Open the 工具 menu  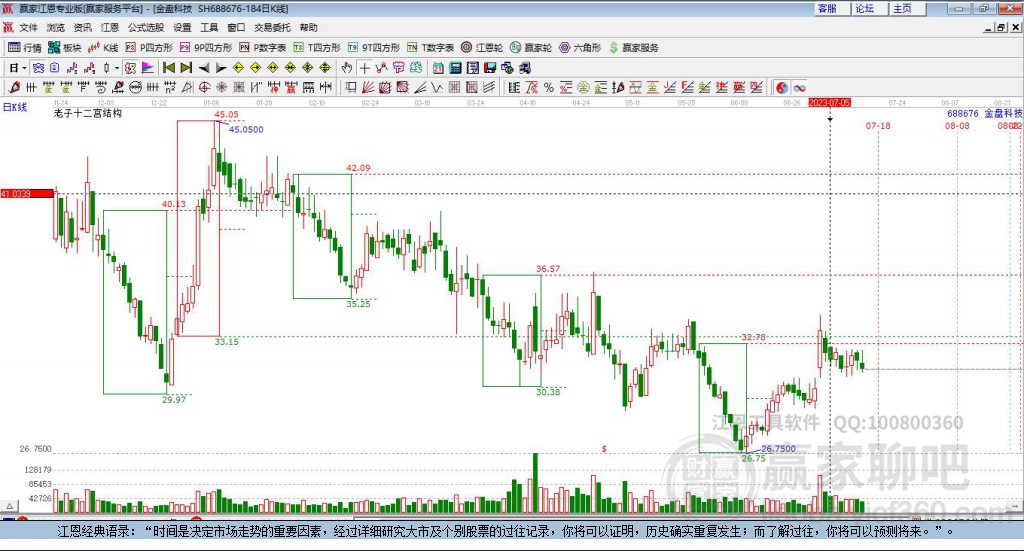coord(209,27)
